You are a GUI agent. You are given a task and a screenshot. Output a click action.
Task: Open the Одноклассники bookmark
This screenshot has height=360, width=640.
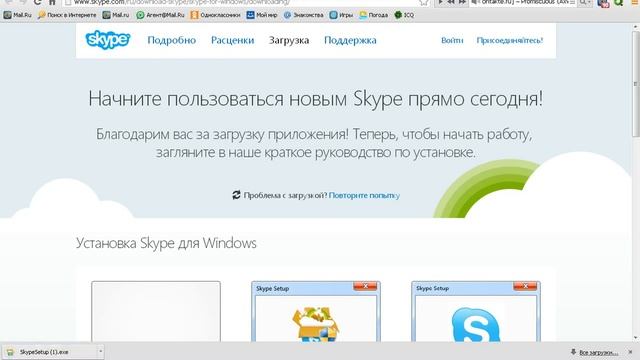coord(215,15)
